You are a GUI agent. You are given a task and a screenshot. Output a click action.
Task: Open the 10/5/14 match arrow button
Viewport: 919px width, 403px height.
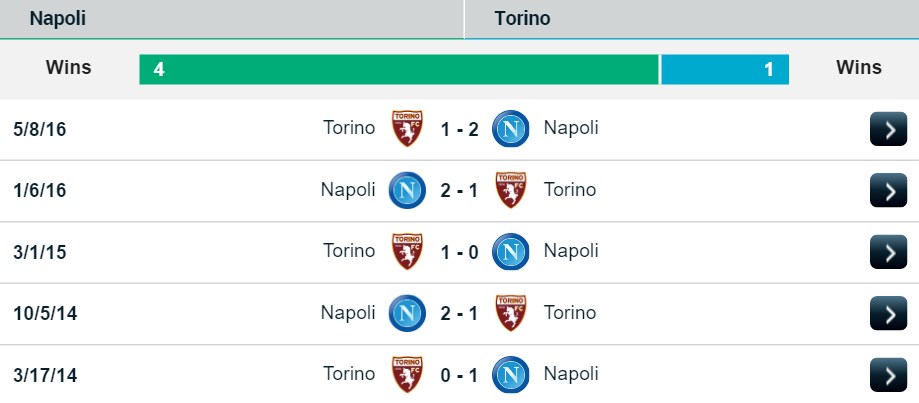point(888,313)
